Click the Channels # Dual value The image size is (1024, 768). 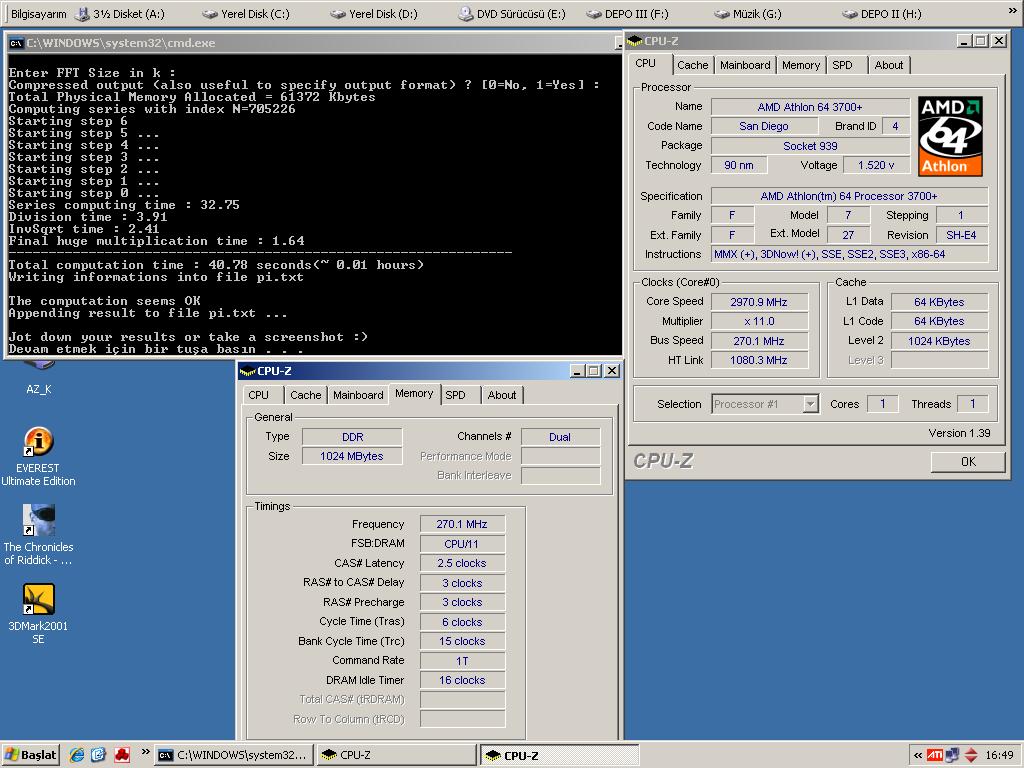pyautogui.click(x=560, y=437)
